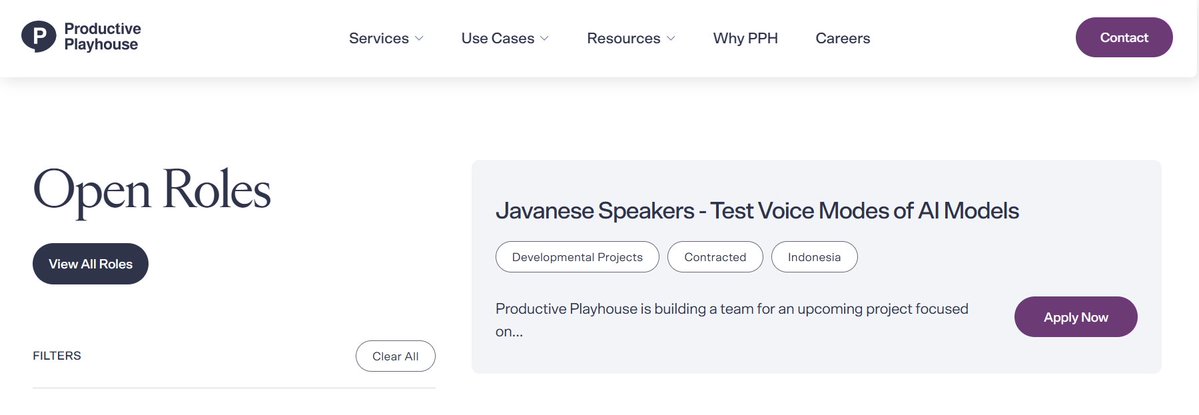Go to the Why PPH page
Image resolution: width=1199 pixels, height=415 pixels.
pyautogui.click(x=746, y=38)
